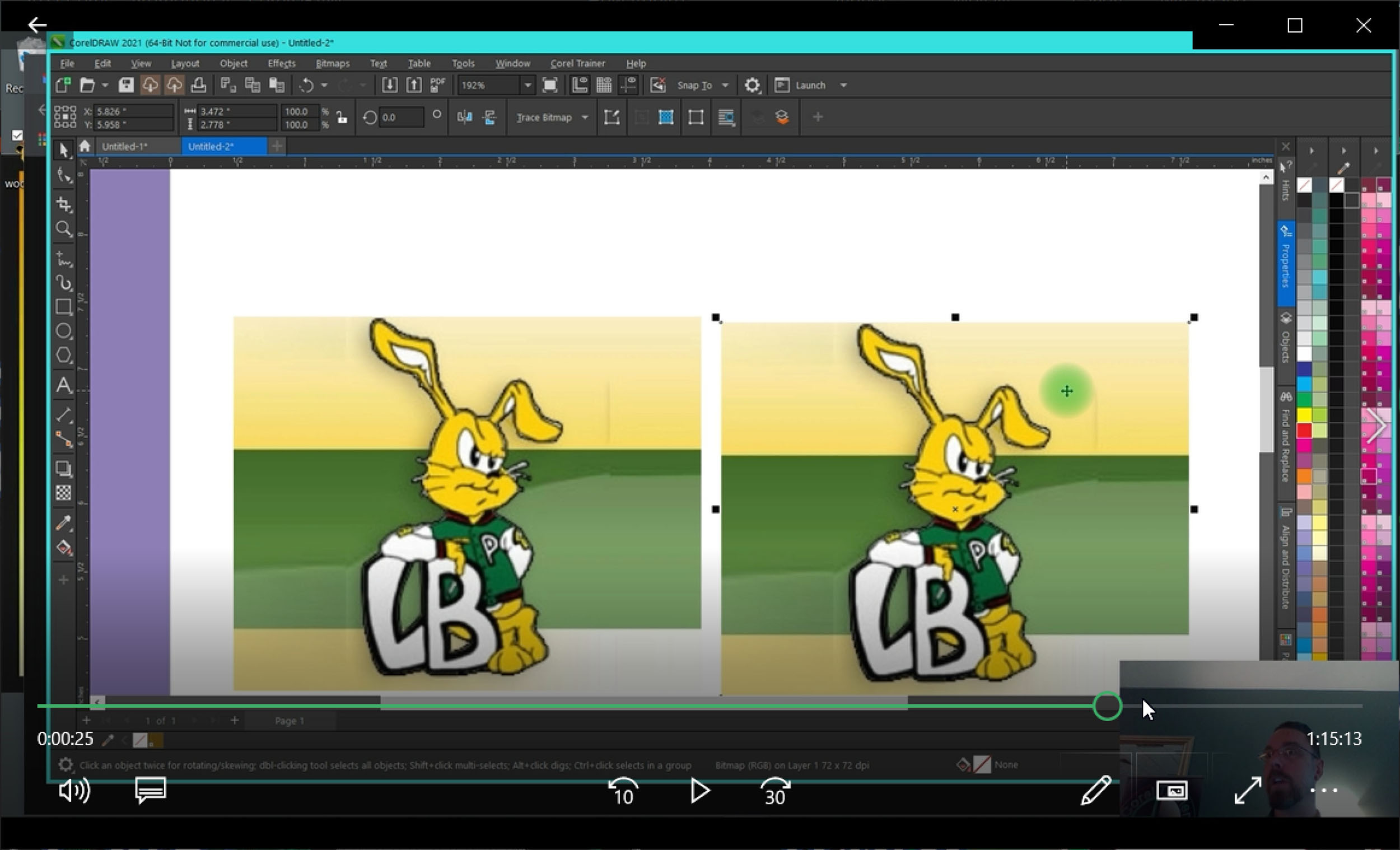The width and height of the screenshot is (1400, 850).
Task: Expand the Open file dropdown arrow
Action: click(105, 85)
